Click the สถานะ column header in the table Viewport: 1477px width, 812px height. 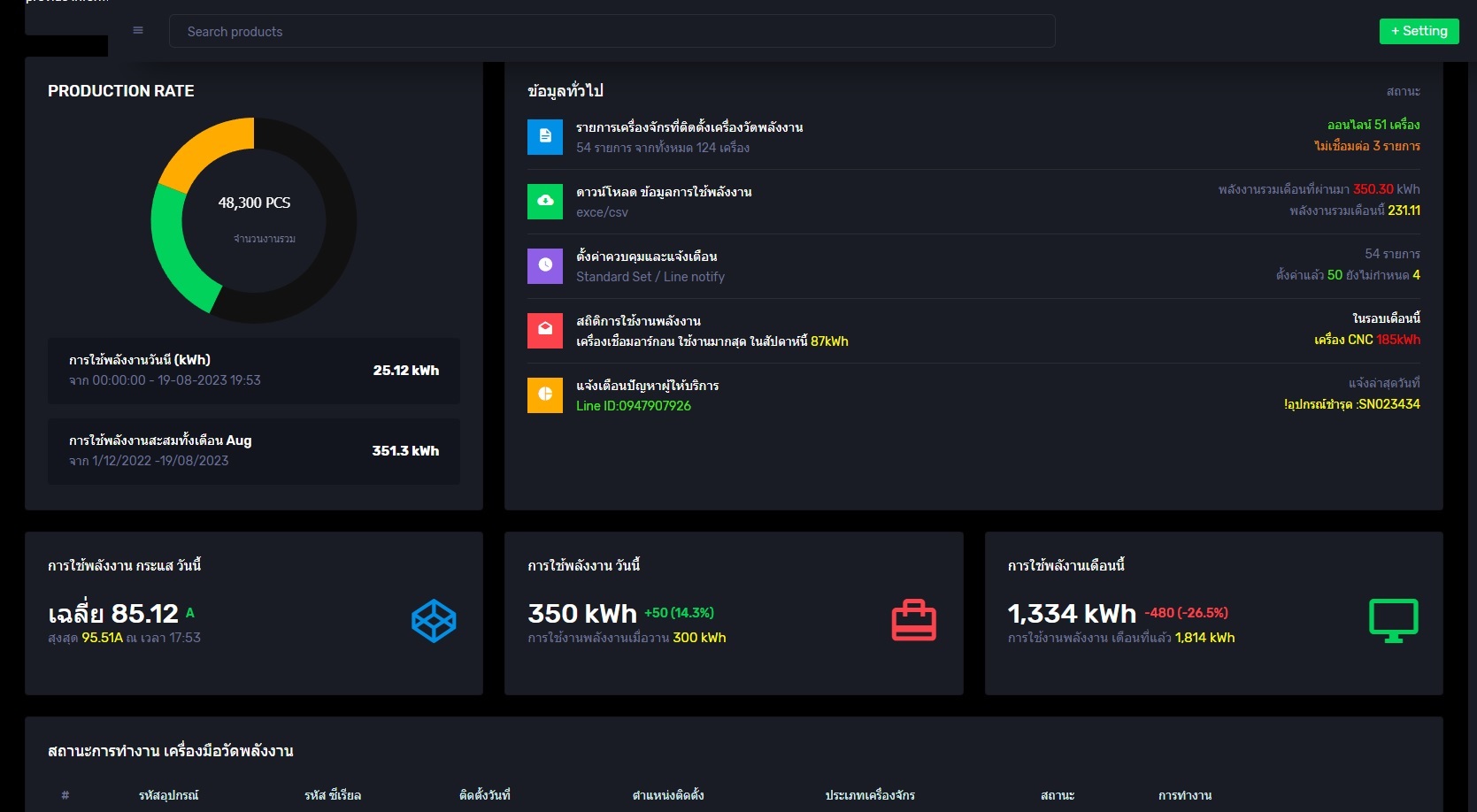[1058, 795]
